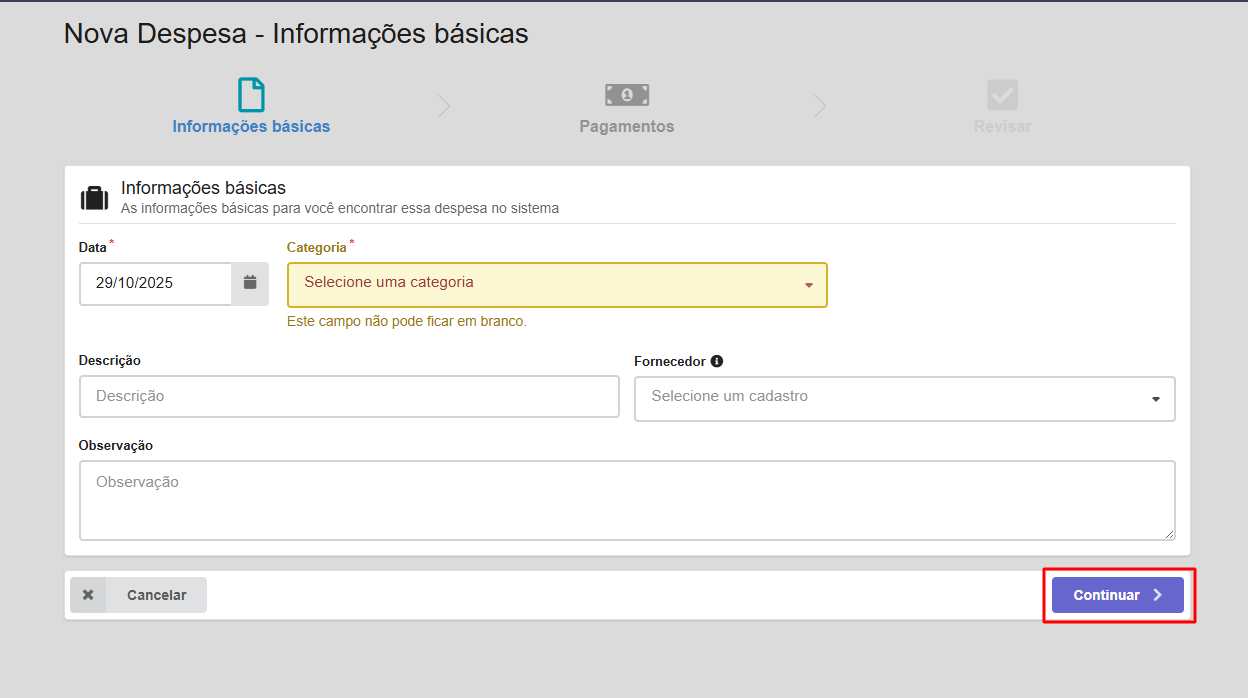Select the Informações básicas step label
Image resolution: width=1248 pixels, height=698 pixels.
tap(251, 127)
